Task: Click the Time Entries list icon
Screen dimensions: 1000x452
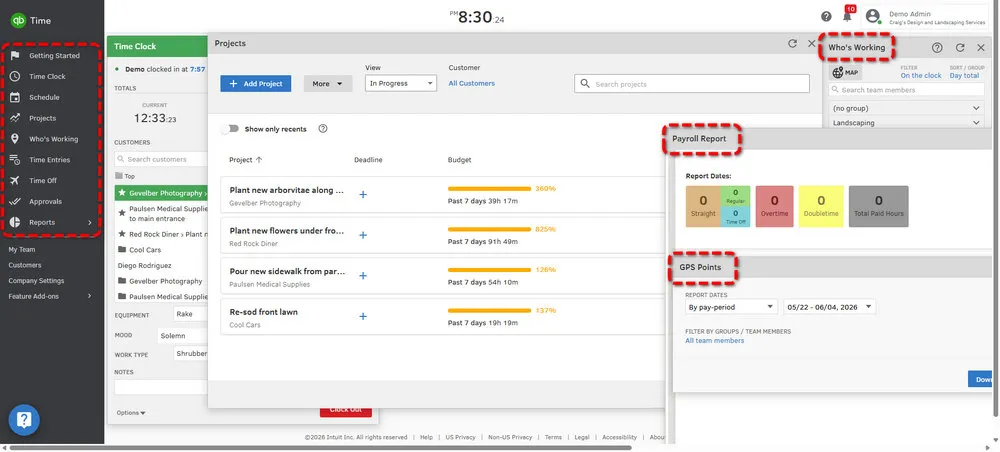Action: coord(15,160)
